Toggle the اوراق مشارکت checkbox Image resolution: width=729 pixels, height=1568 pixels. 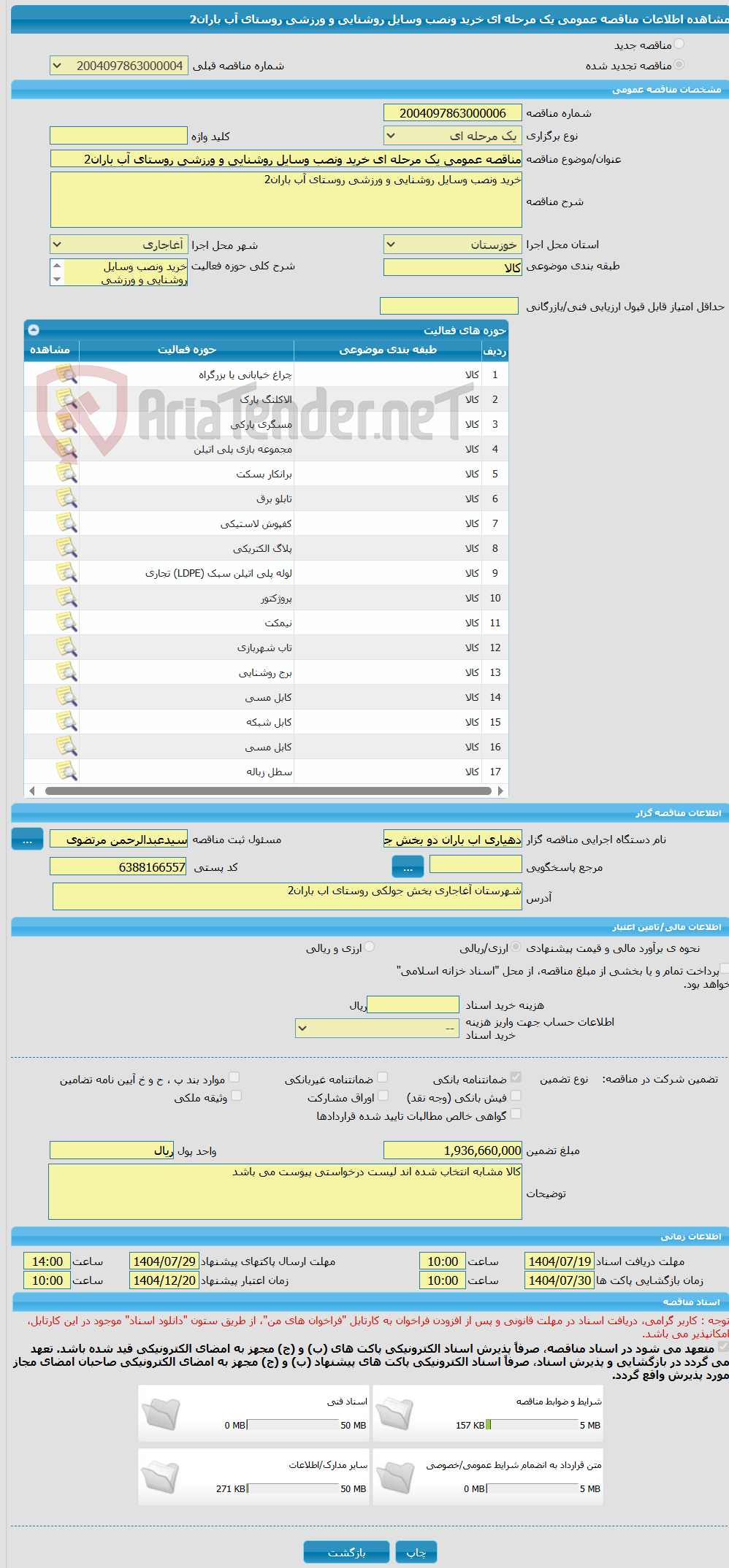click(x=383, y=1096)
